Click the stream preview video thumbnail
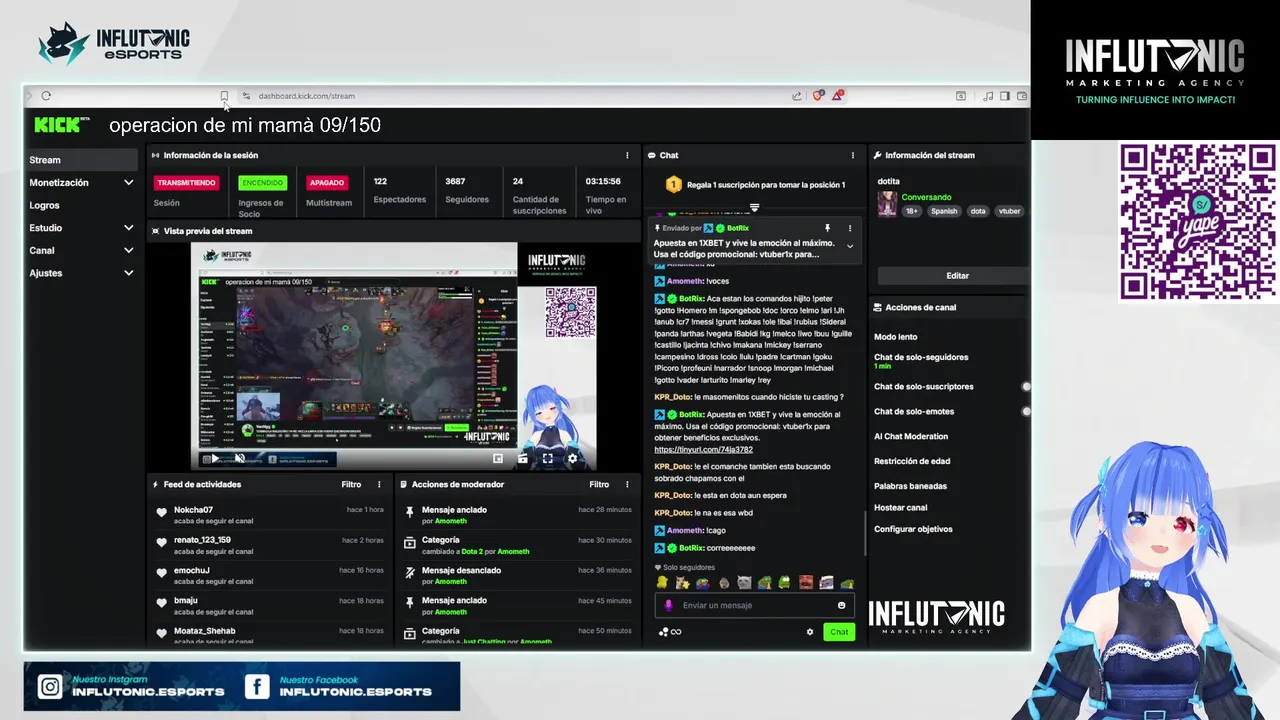1280x720 pixels. pos(394,356)
